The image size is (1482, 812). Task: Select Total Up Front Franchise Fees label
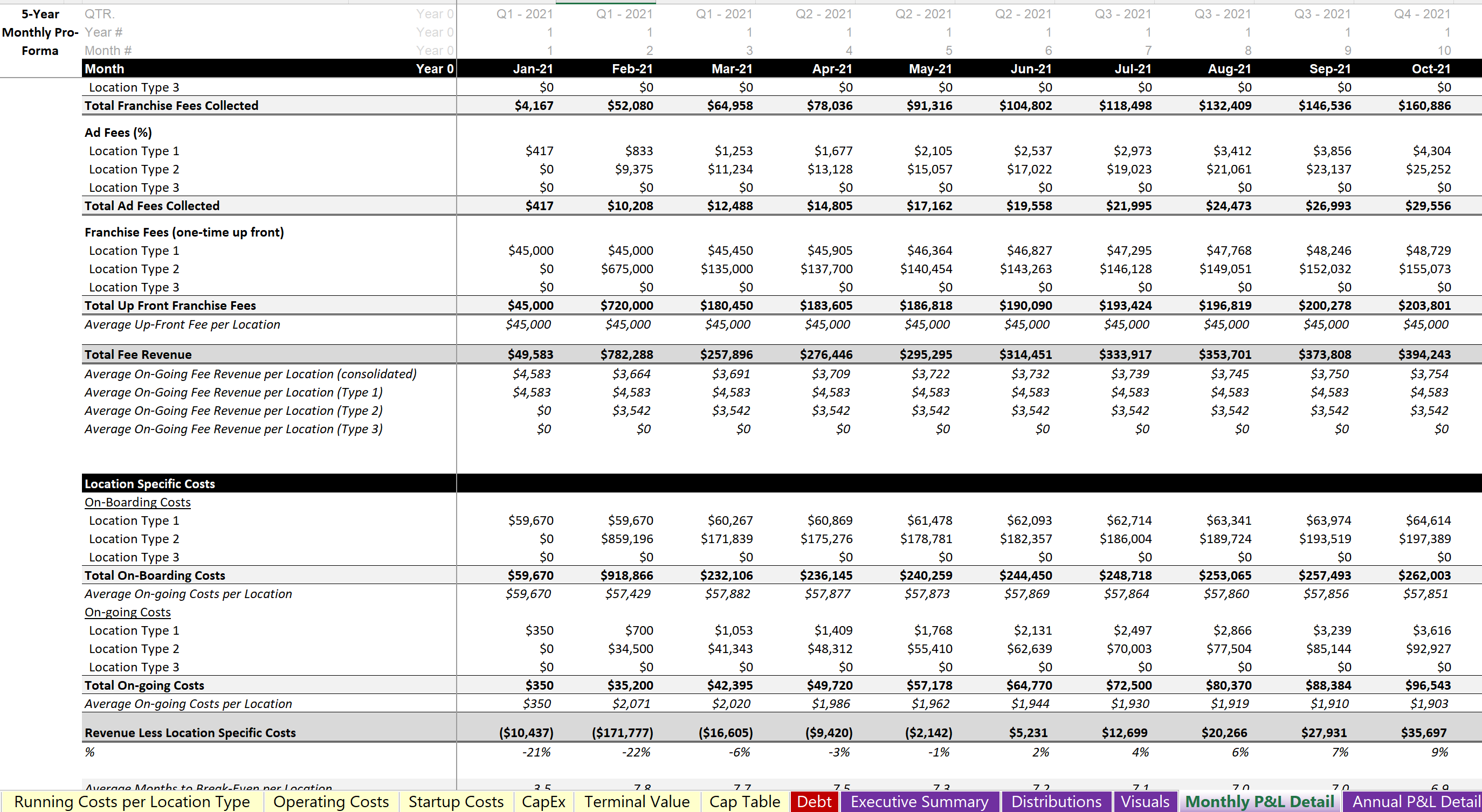[x=170, y=306]
